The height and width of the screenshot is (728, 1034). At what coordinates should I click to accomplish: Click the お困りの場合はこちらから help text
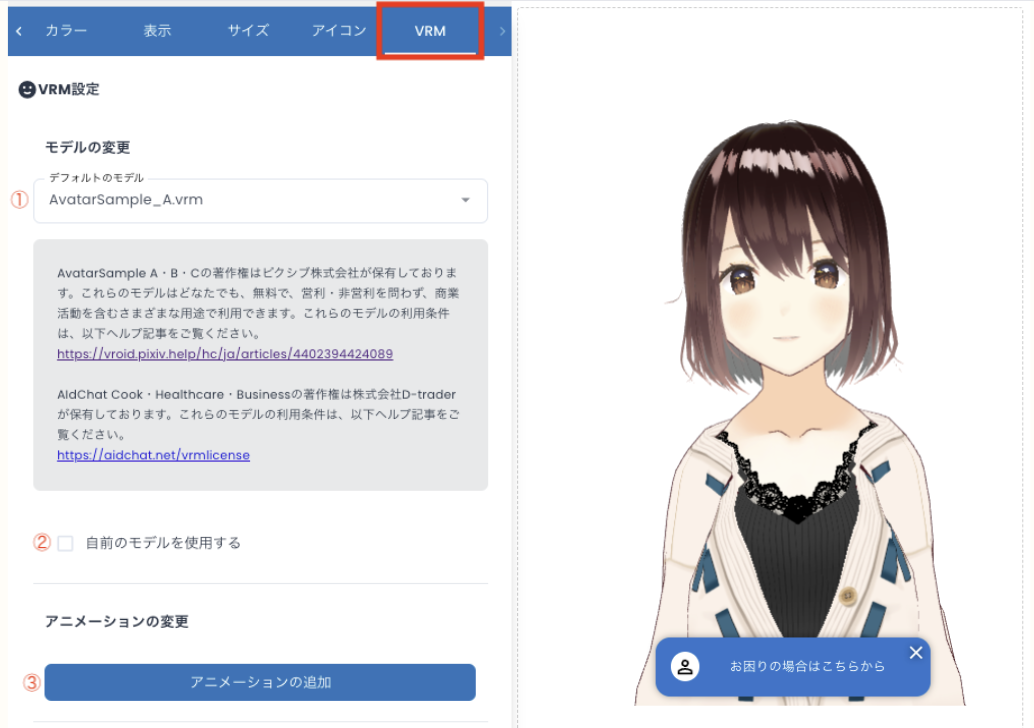click(807, 666)
